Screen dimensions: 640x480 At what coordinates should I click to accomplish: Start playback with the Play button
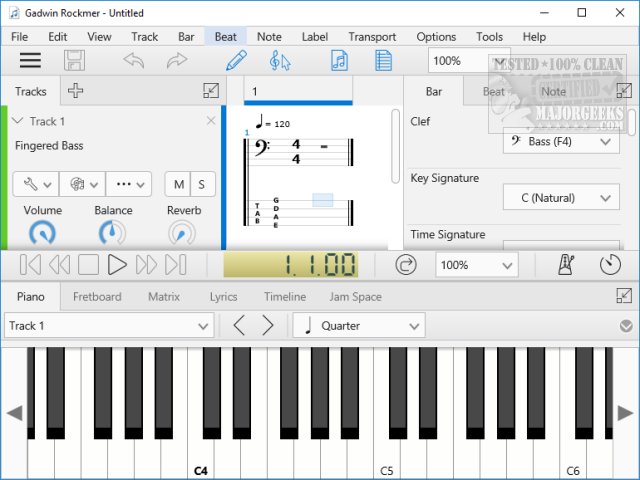117,264
